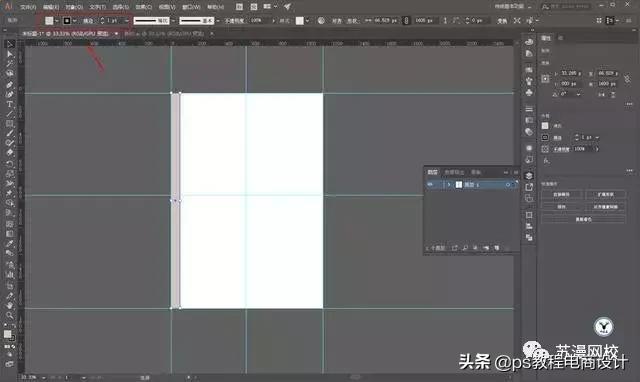Viewport: 640px width, 382px height.
Task: Click flip vertical in Properties panel
Action: pyautogui.click(x=613, y=94)
